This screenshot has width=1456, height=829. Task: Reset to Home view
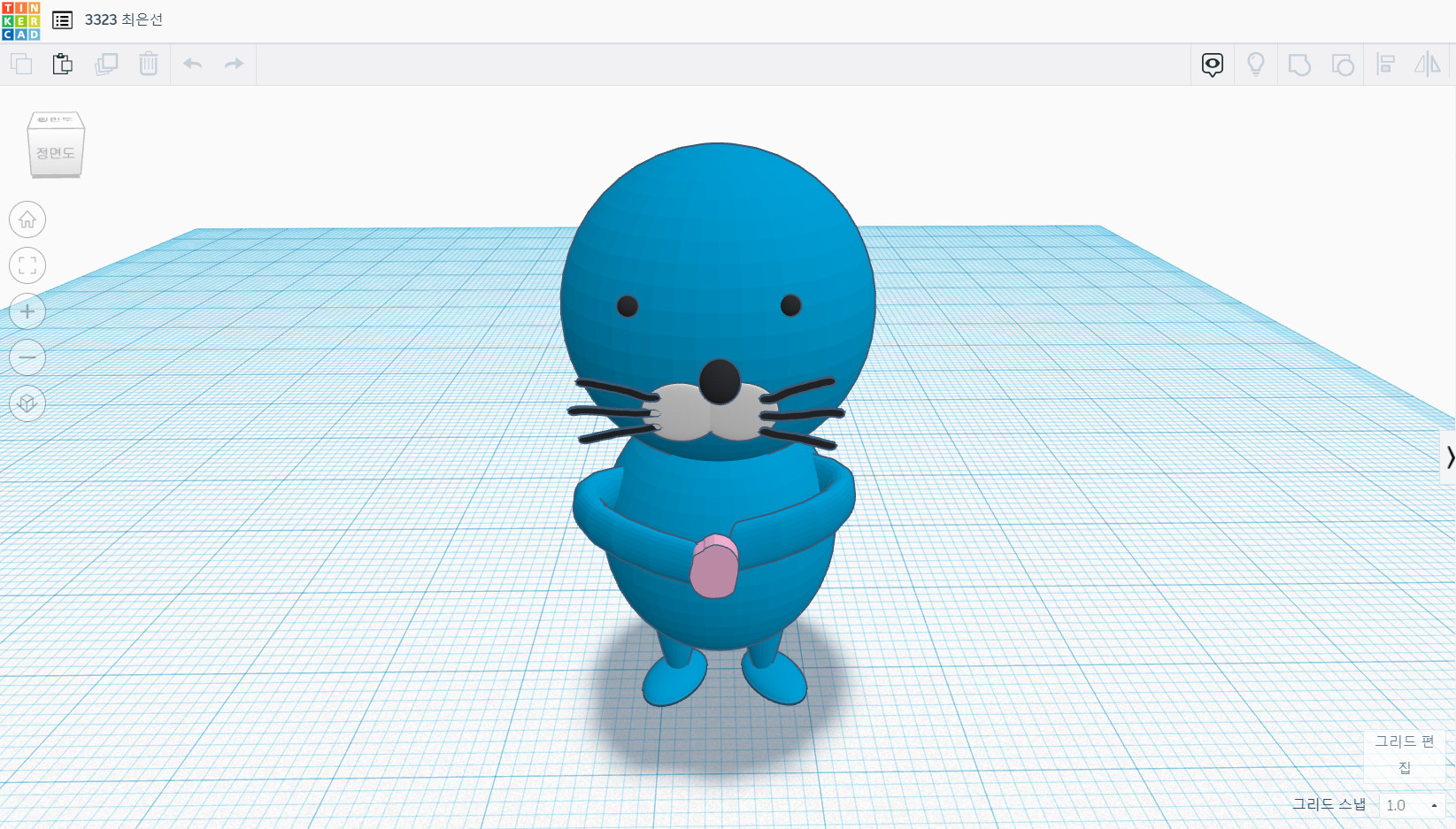tap(27, 219)
